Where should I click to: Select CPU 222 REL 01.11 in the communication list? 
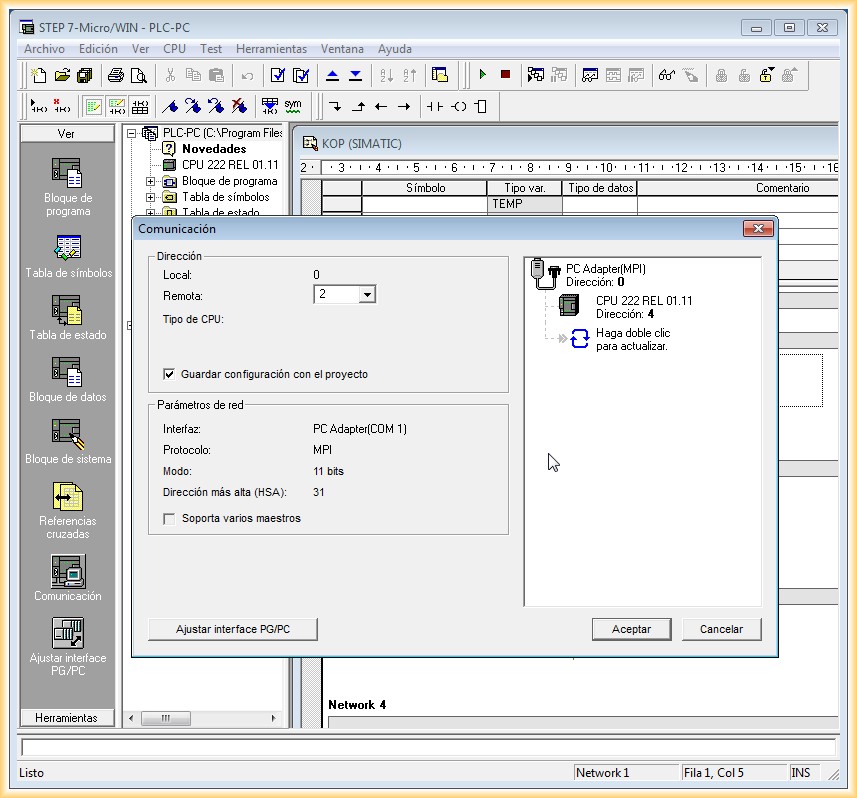tap(643, 301)
